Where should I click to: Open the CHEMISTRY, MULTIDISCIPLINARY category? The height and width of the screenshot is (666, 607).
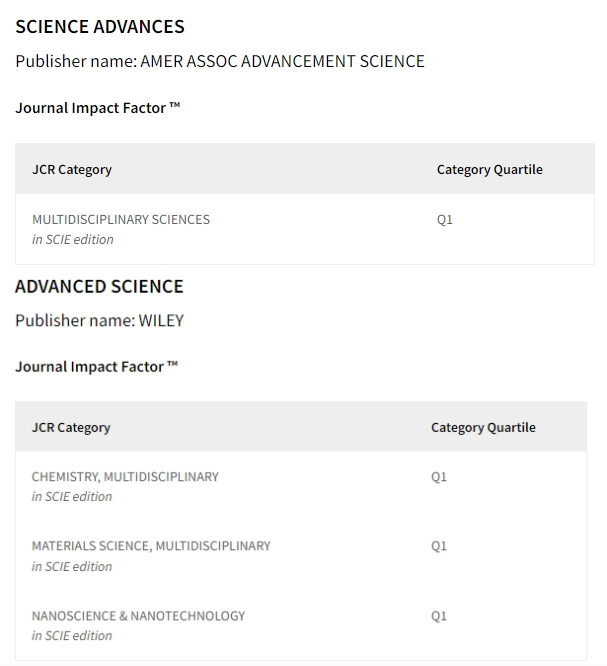point(125,477)
